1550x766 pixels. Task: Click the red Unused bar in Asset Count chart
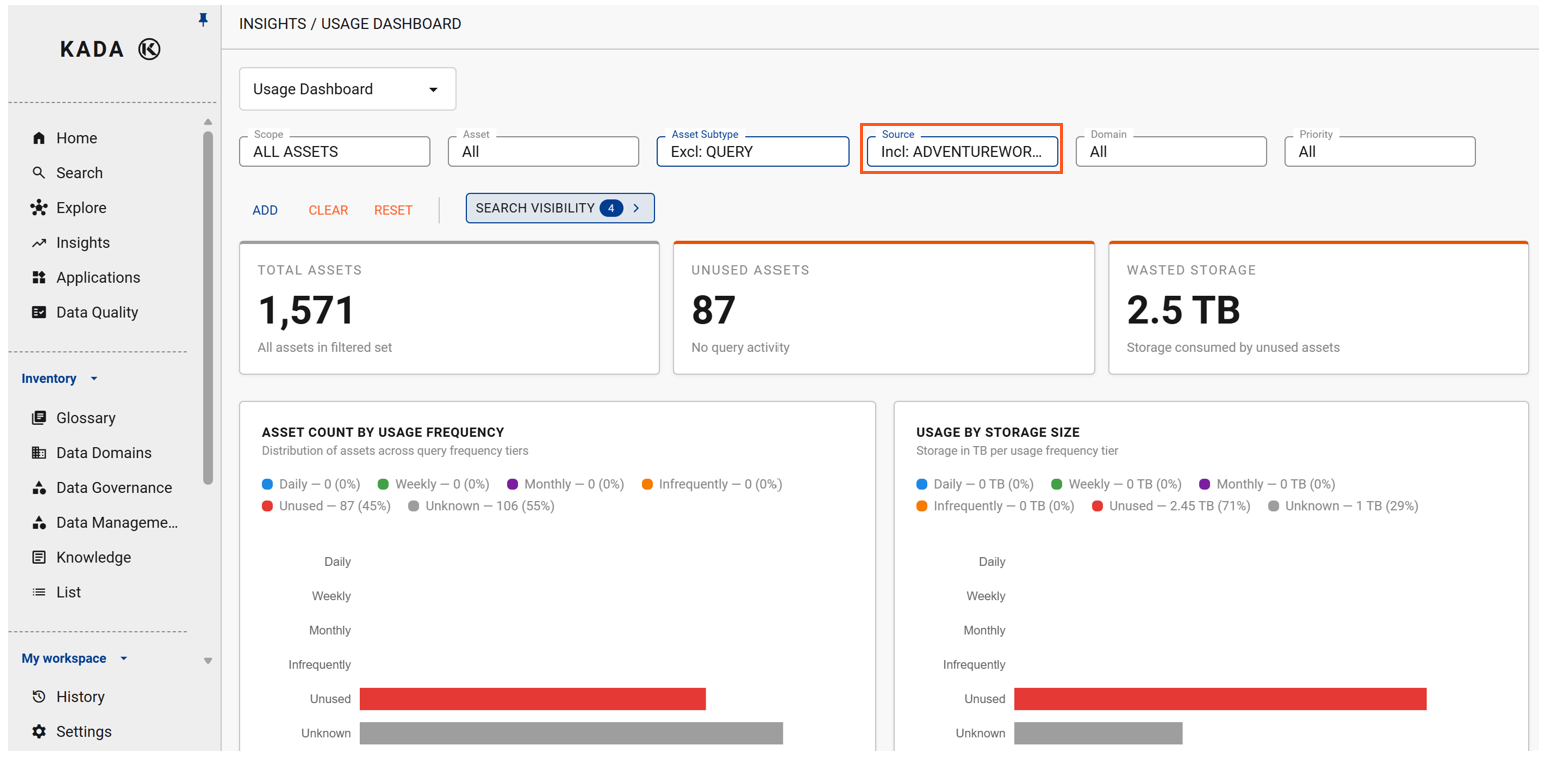(533, 699)
